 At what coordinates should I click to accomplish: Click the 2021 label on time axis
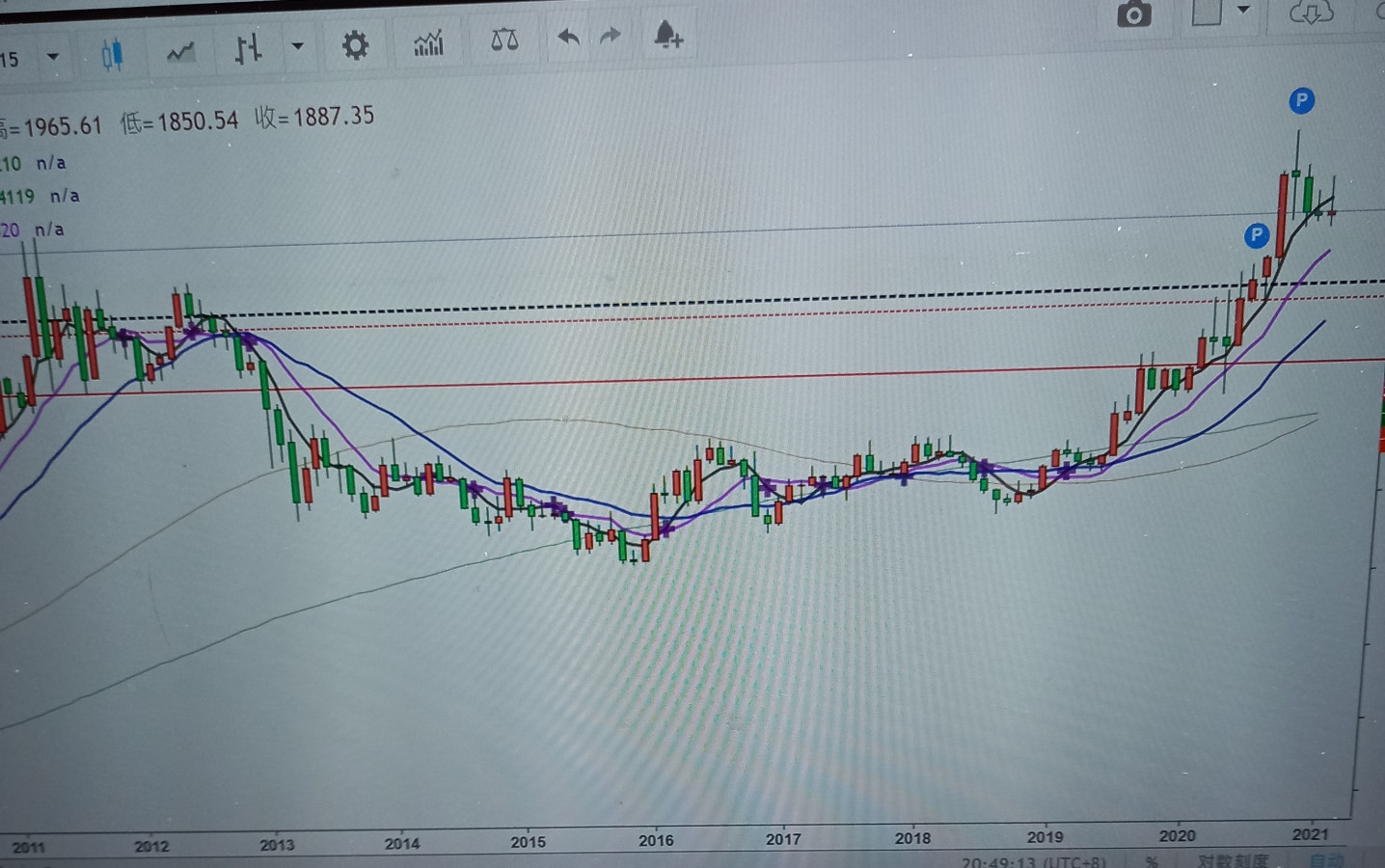(x=1310, y=834)
